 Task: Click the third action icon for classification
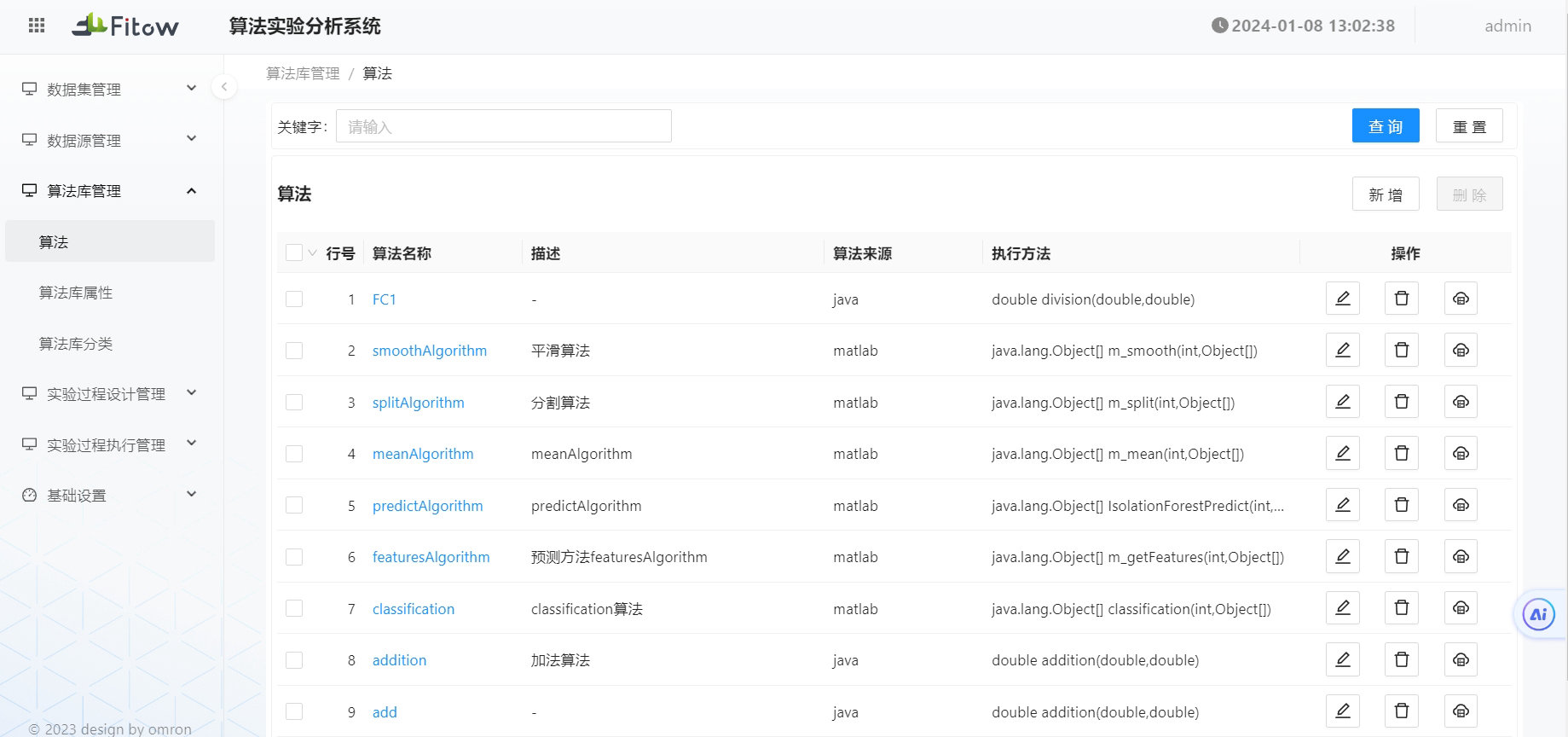click(1461, 608)
